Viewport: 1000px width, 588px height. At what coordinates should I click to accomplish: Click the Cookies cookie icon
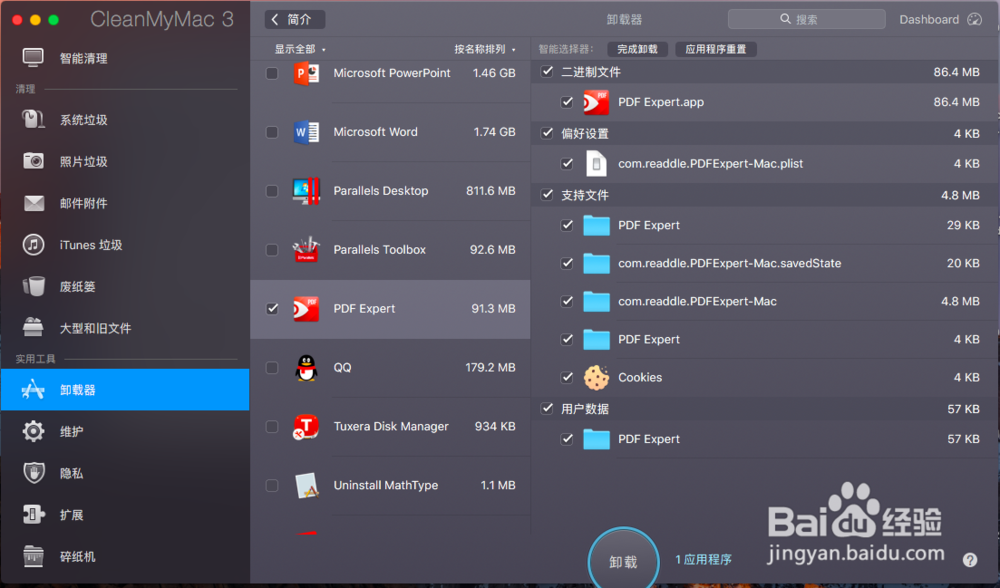click(596, 378)
